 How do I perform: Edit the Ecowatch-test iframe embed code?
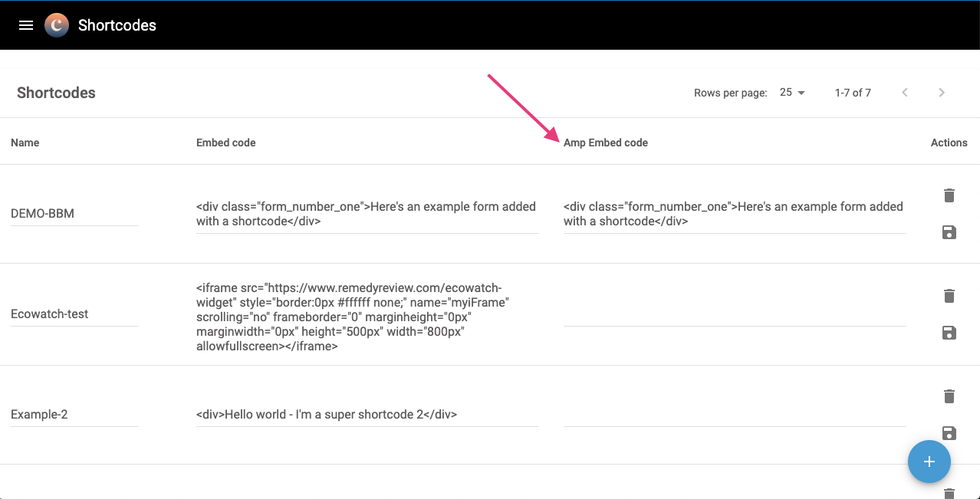[x=367, y=317]
